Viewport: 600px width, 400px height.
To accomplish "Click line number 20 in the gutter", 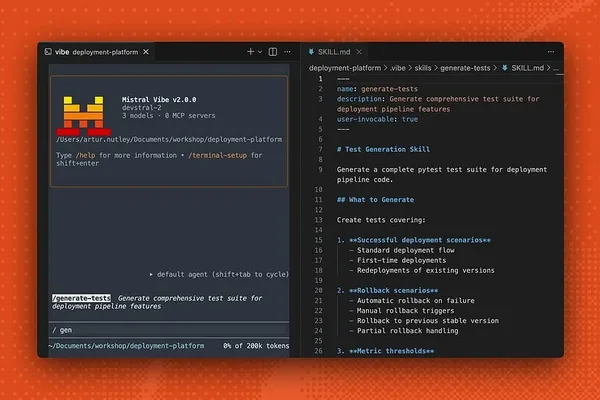I will click(318, 291).
